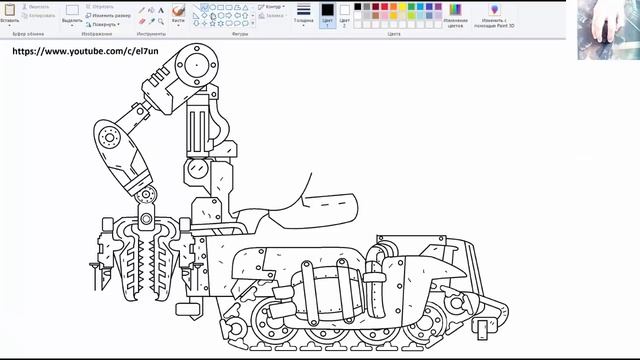Select the Text tool

click(x=161, y=10)
